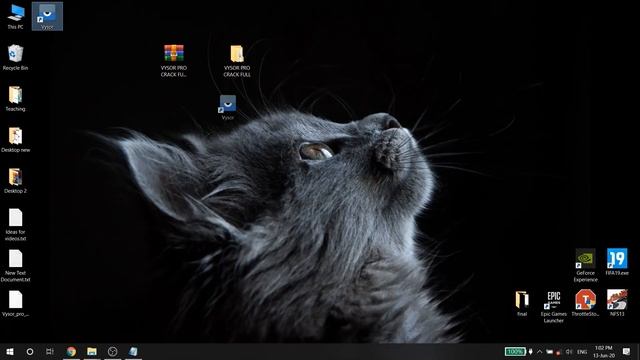
Task: Select the GeForce Experience shortcut
Action: click(x=585, y=265)
